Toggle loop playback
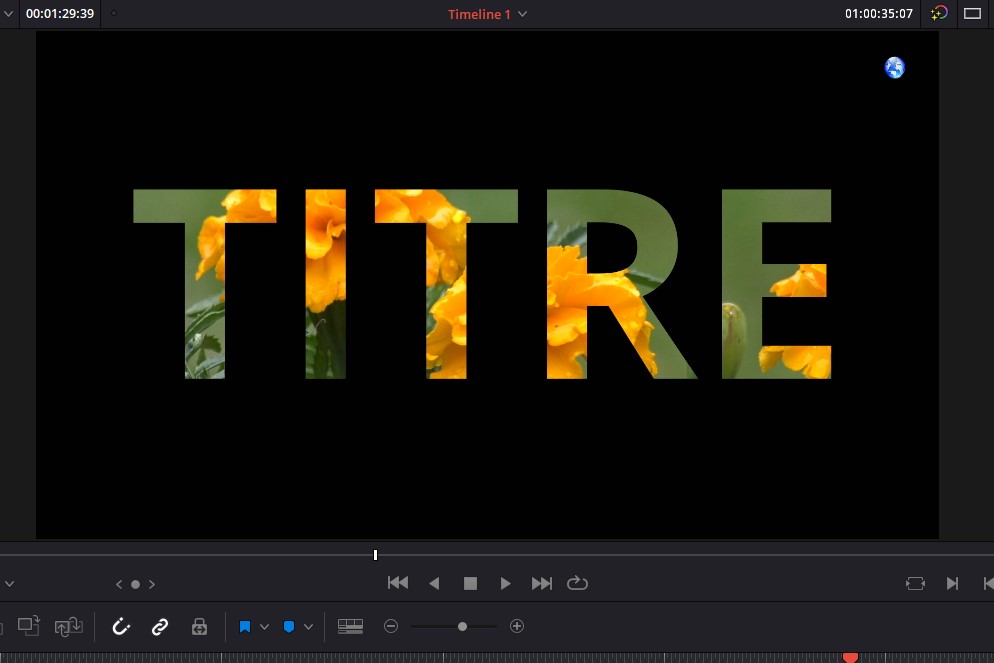Screen dimensions: 994x663 click(x=577, y=583)
